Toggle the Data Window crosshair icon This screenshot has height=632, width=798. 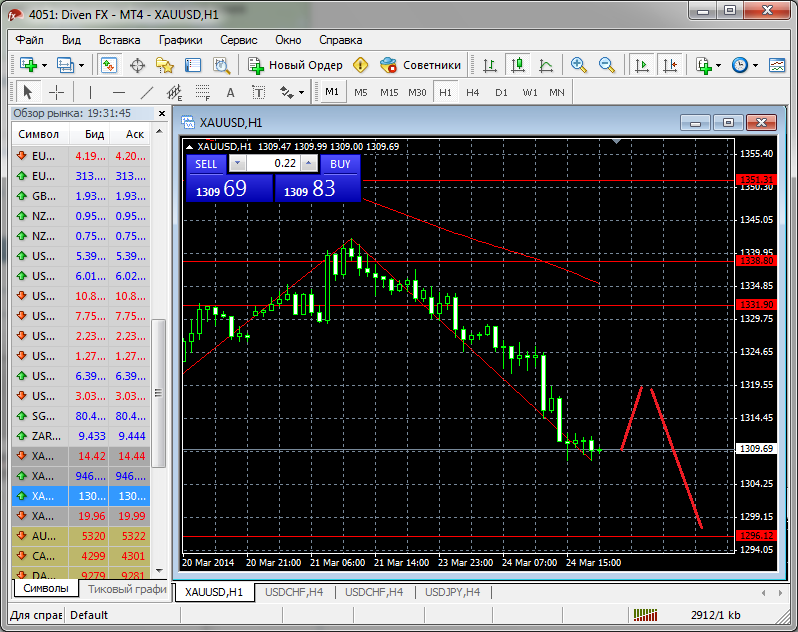137,65
